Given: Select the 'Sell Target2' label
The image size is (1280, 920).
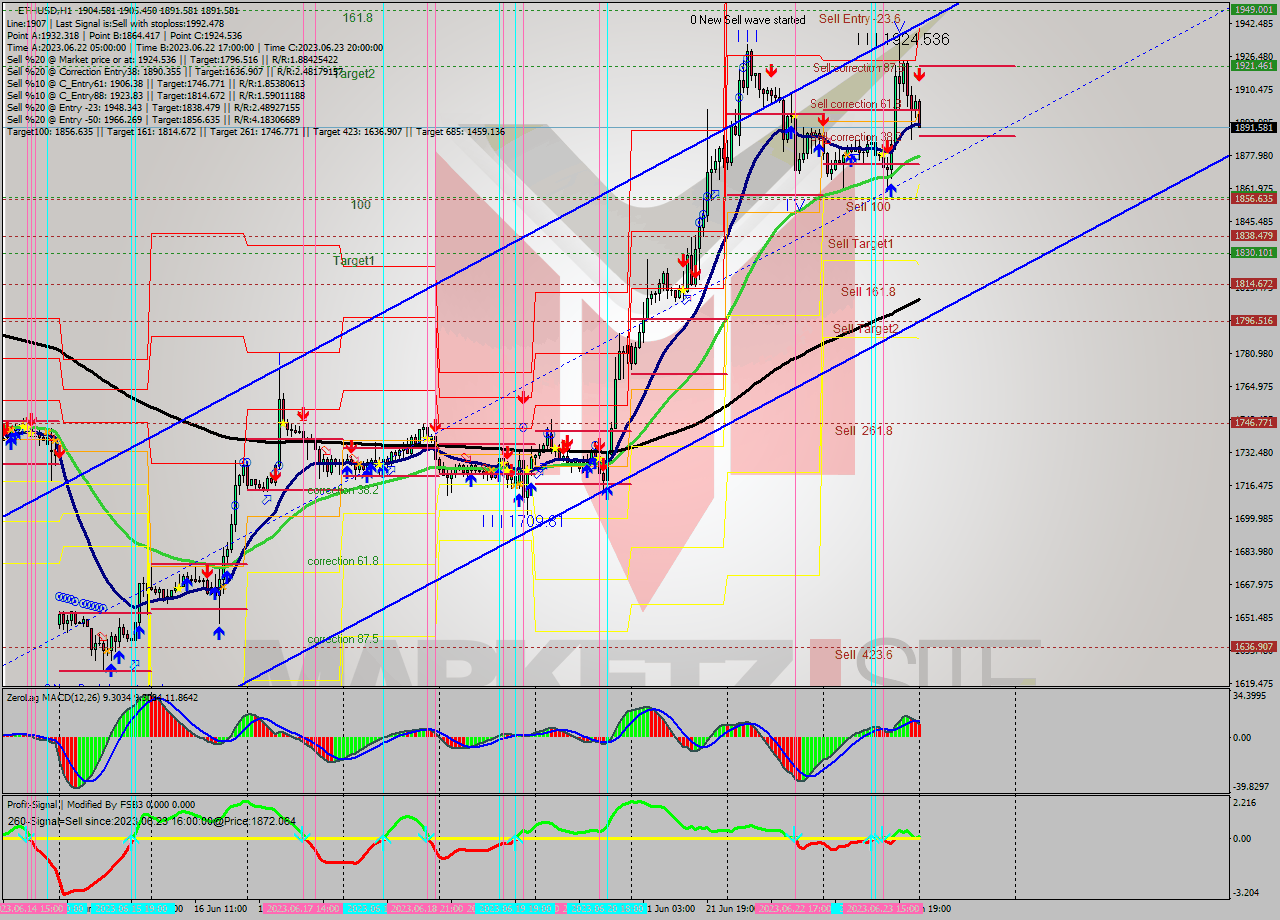Looking at the screenshot, I should [866, 328].
